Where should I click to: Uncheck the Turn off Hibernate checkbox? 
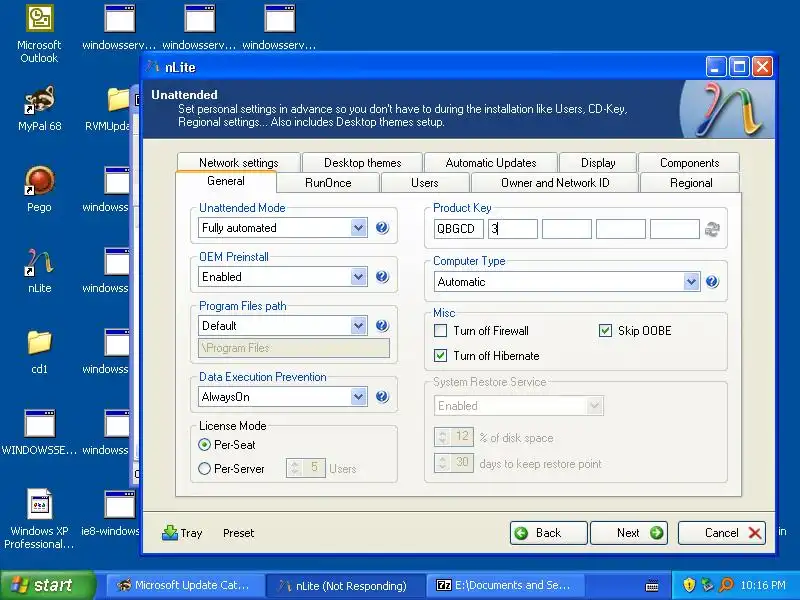440,356
